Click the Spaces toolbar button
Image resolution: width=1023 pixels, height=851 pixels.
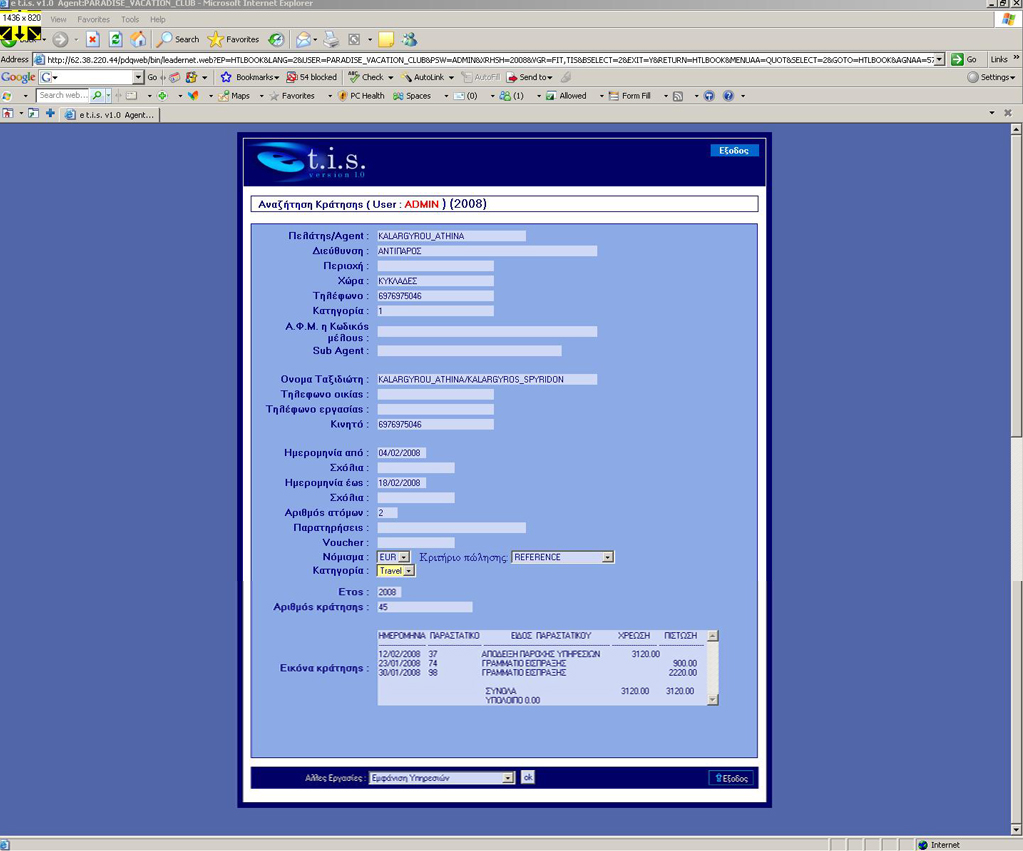412,96
